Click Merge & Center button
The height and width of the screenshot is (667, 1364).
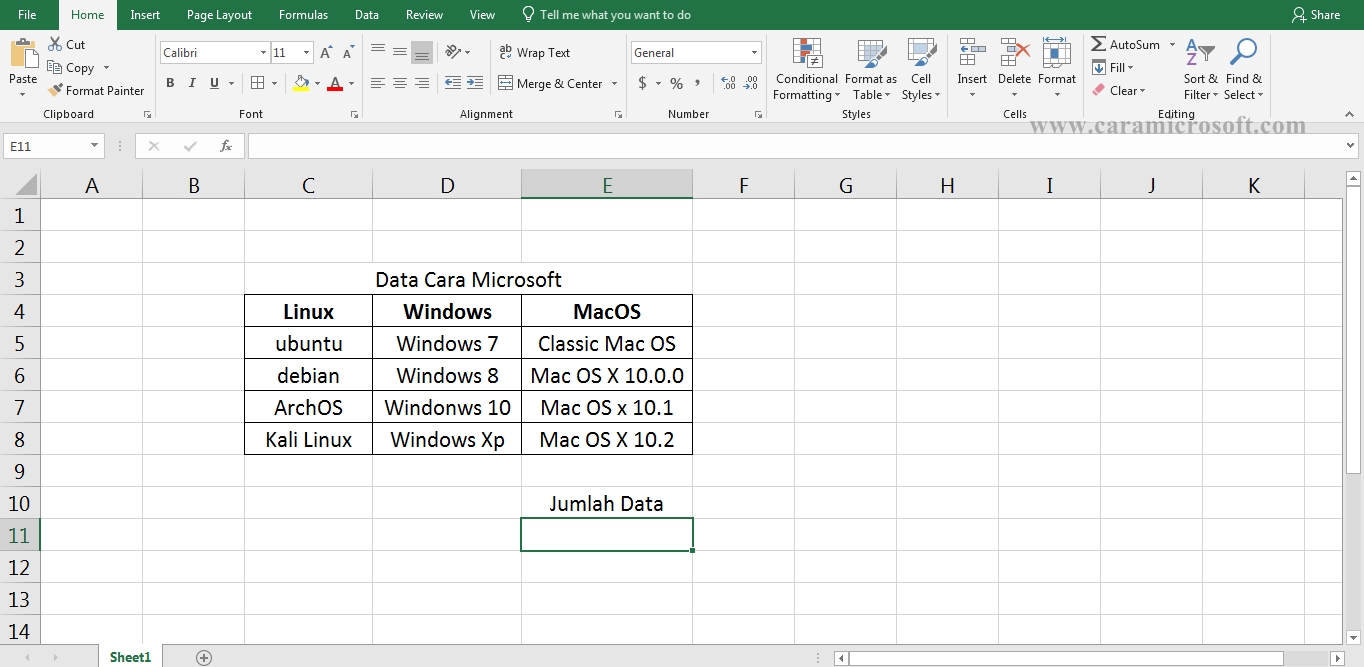point(550,83)
